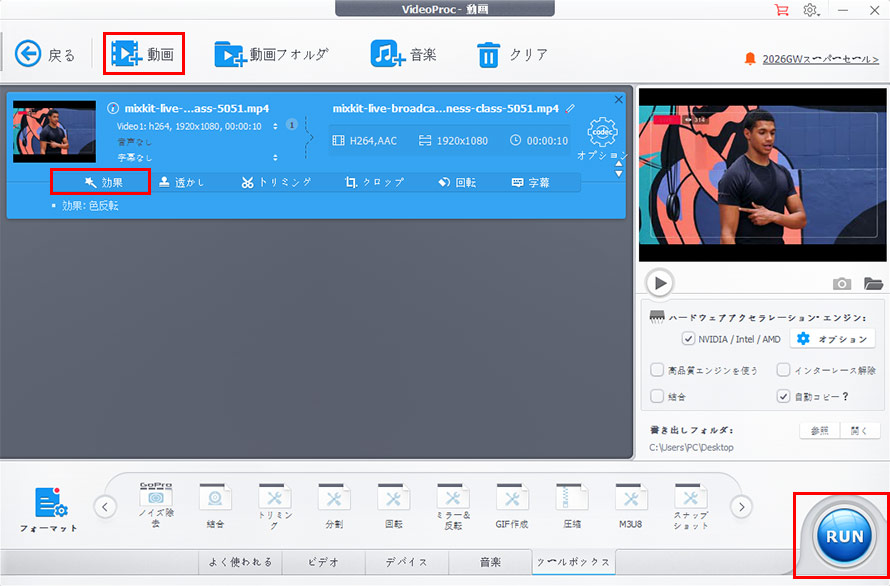Open 効果 effects editor
Viewport: 890px width, 586px height.
(103, 182)
